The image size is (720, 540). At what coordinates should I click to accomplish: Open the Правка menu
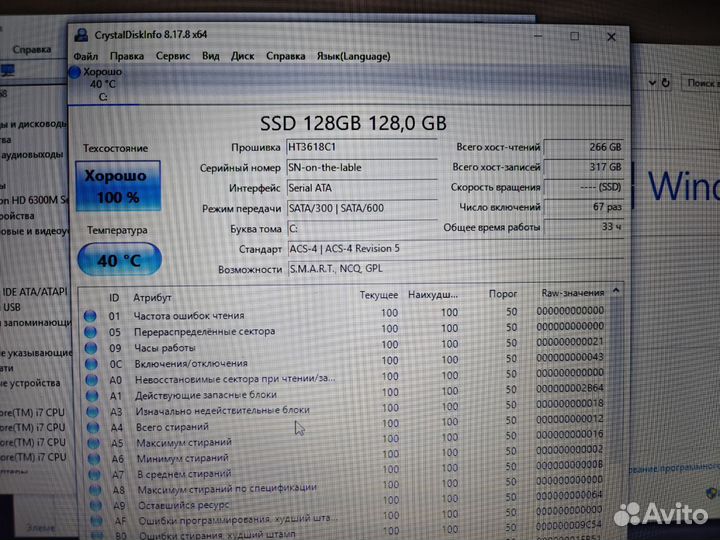pos(126,56)
